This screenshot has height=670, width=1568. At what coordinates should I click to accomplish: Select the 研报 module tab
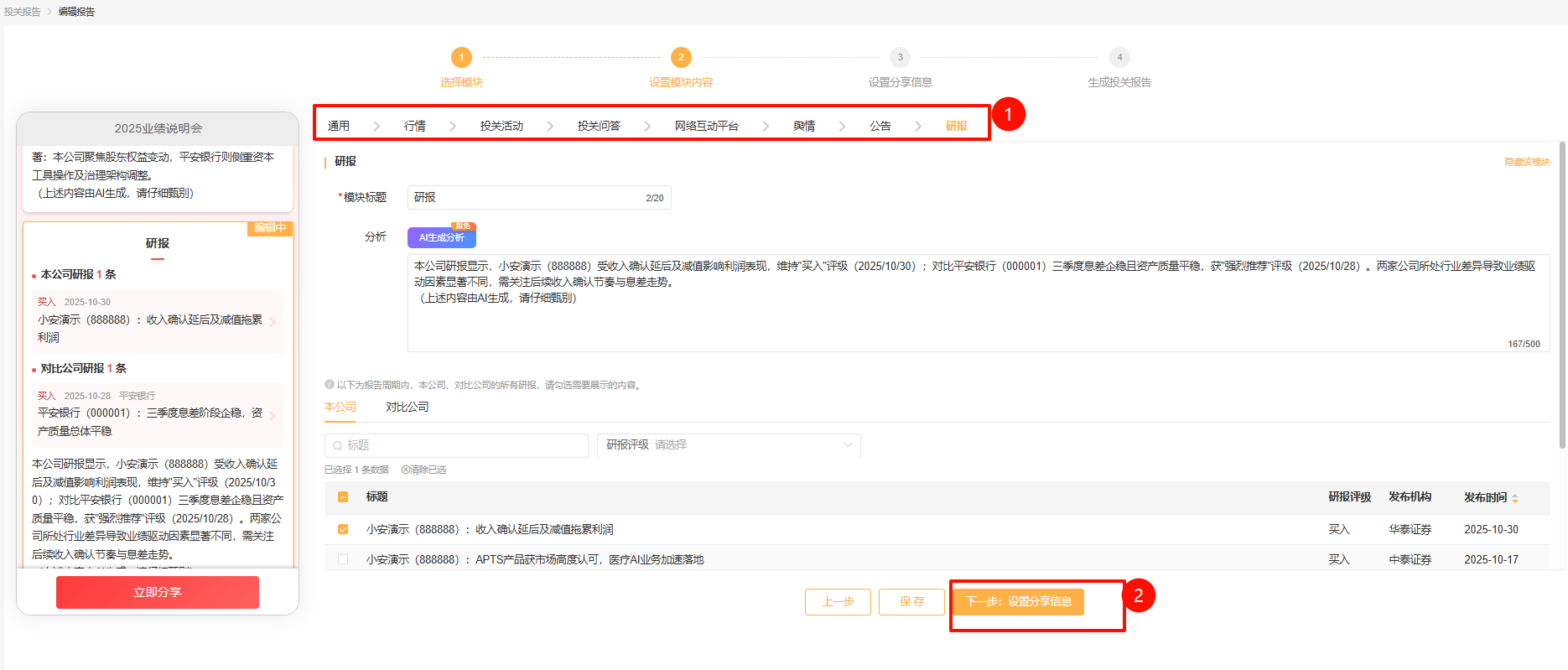point(957,126)
